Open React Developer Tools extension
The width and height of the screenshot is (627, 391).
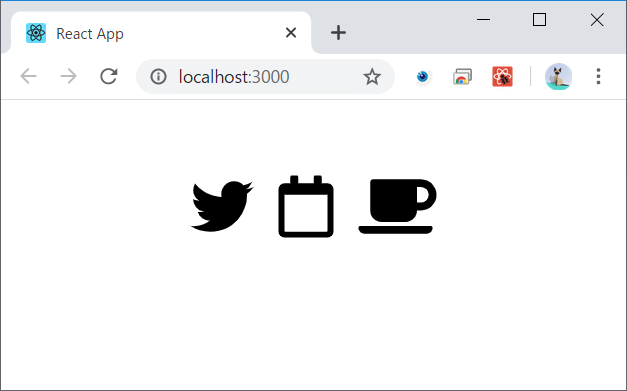[503, 76]
